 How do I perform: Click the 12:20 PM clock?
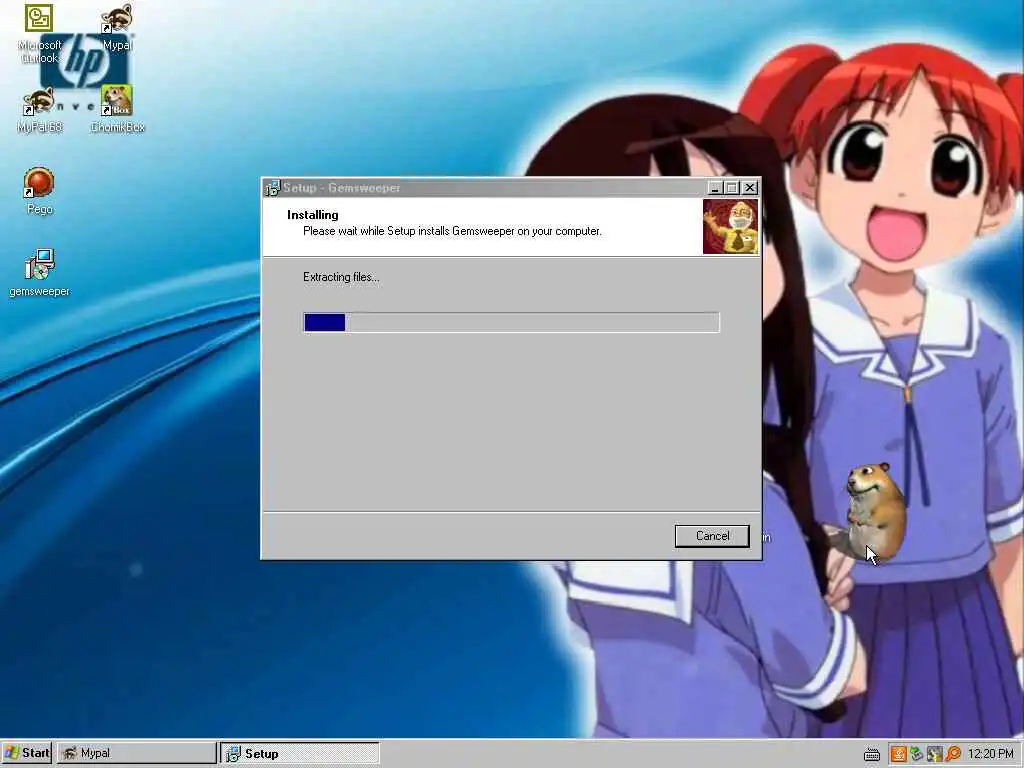(x=991, y=754)
